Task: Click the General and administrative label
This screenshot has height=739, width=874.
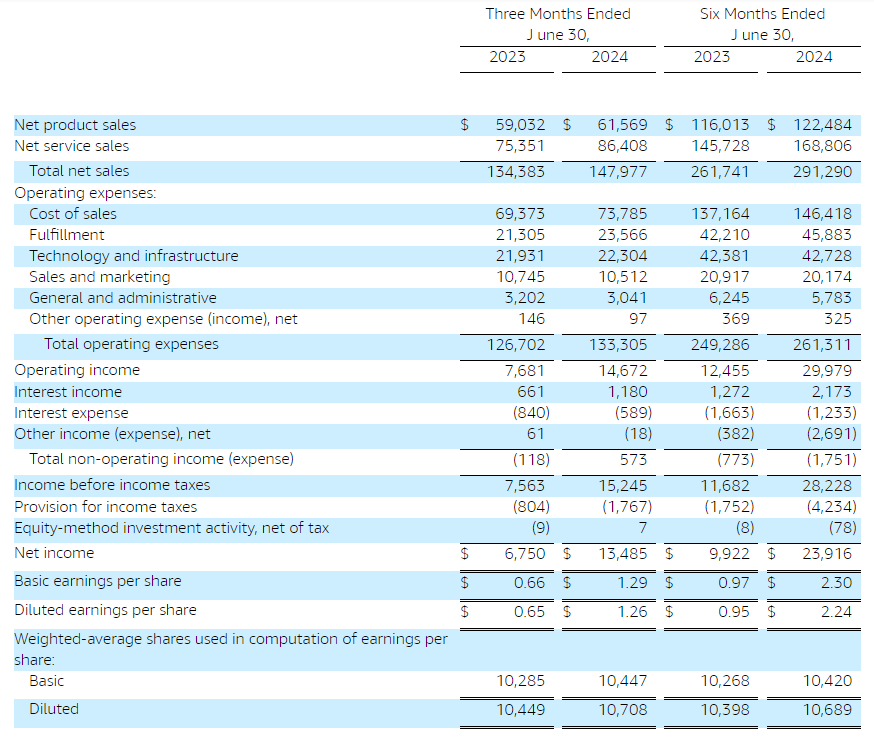Action: 123,298
